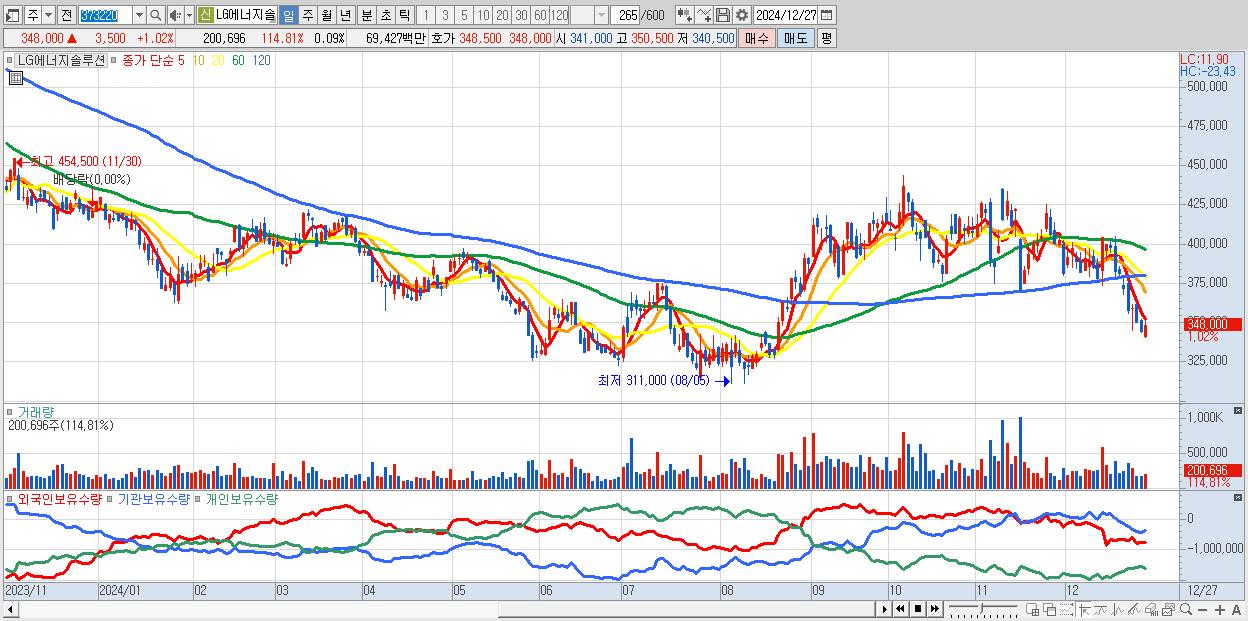Open the custom interval dropdown arrow
The height and width of the screenshot is (621, 1248).
click(x=601, y=15)
